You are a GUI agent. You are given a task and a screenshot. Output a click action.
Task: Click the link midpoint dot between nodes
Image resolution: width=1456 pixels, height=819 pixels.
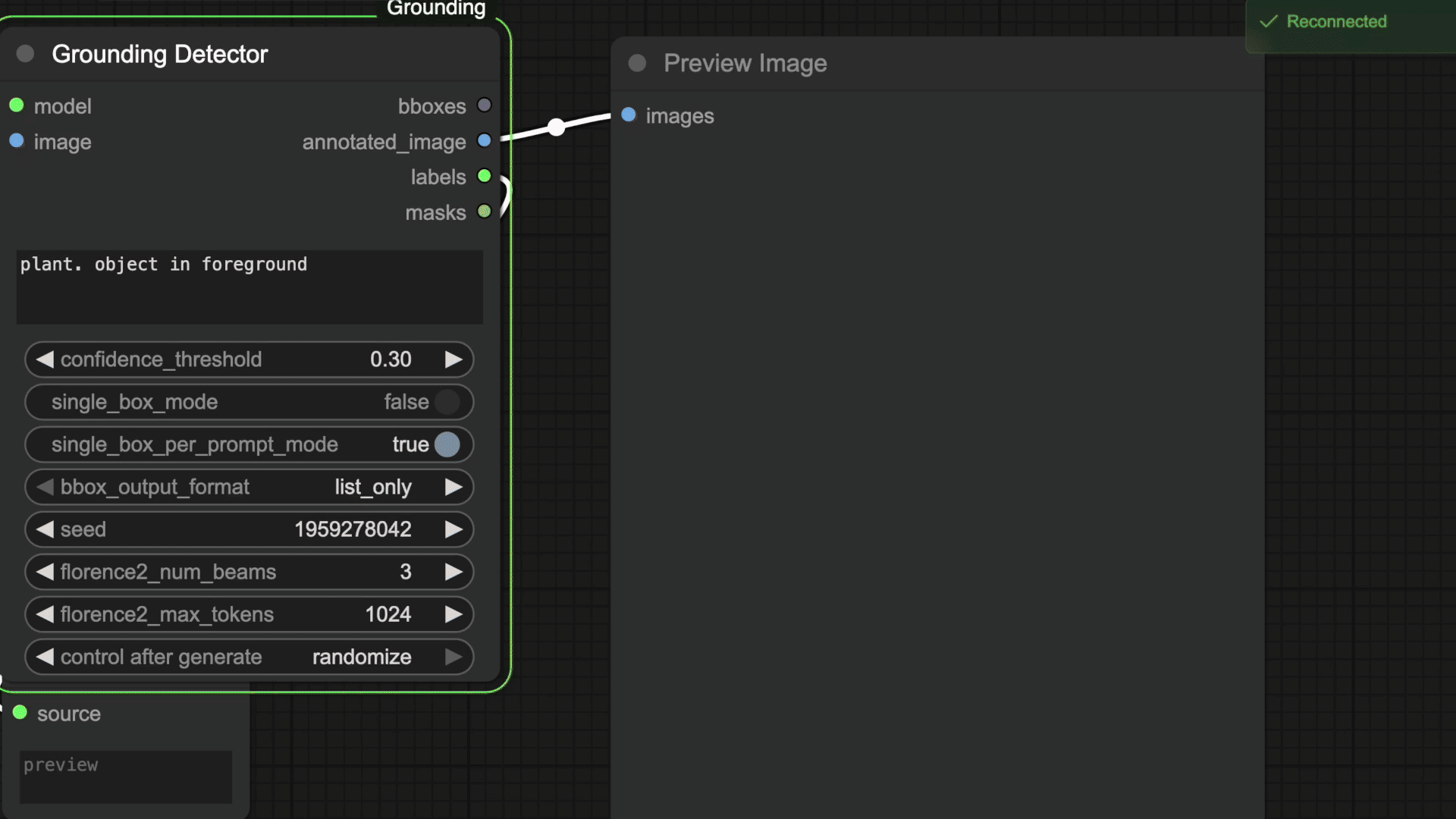click(x=557, y=127)
